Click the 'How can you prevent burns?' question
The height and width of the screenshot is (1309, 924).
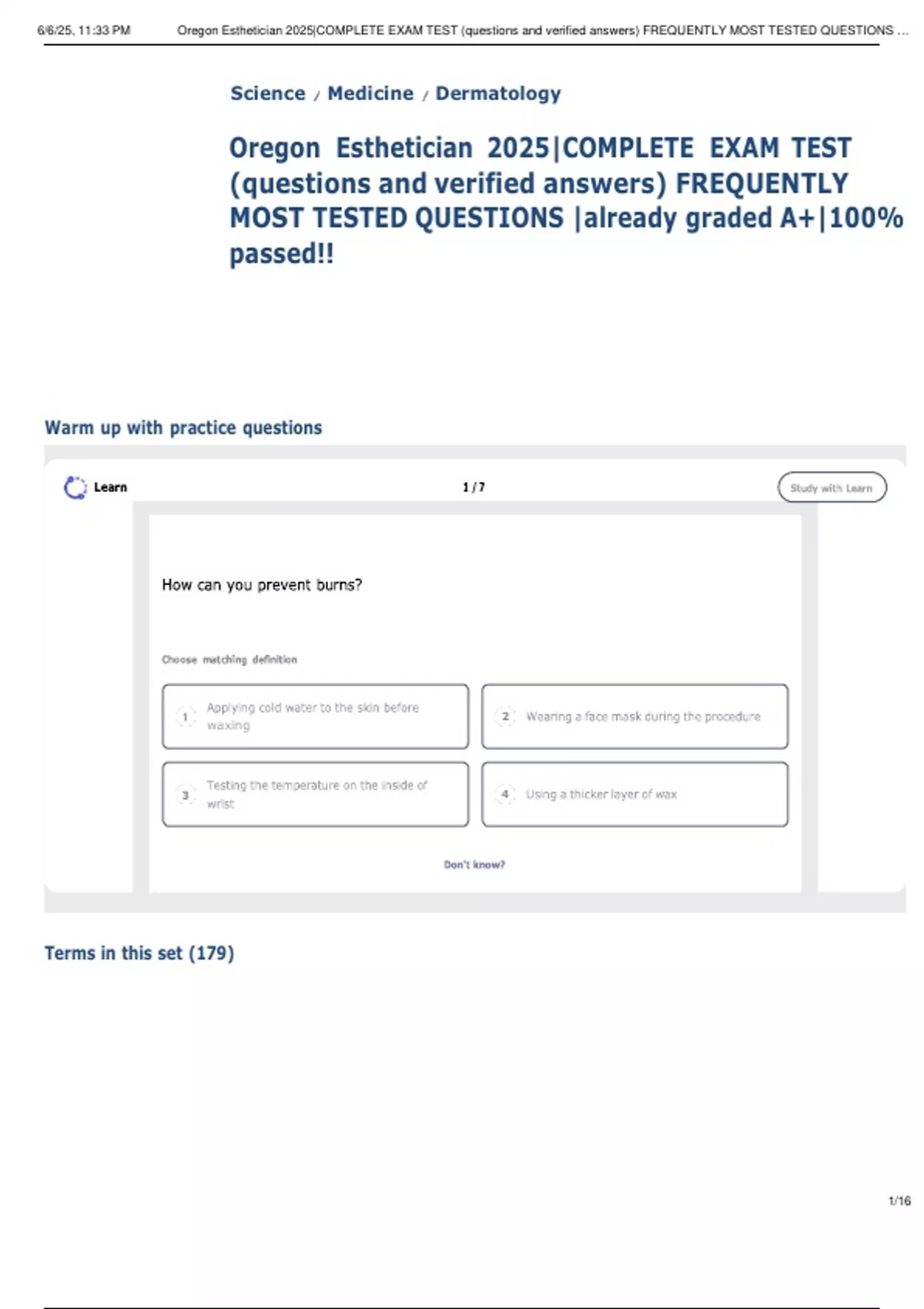[x=262, y=585]
